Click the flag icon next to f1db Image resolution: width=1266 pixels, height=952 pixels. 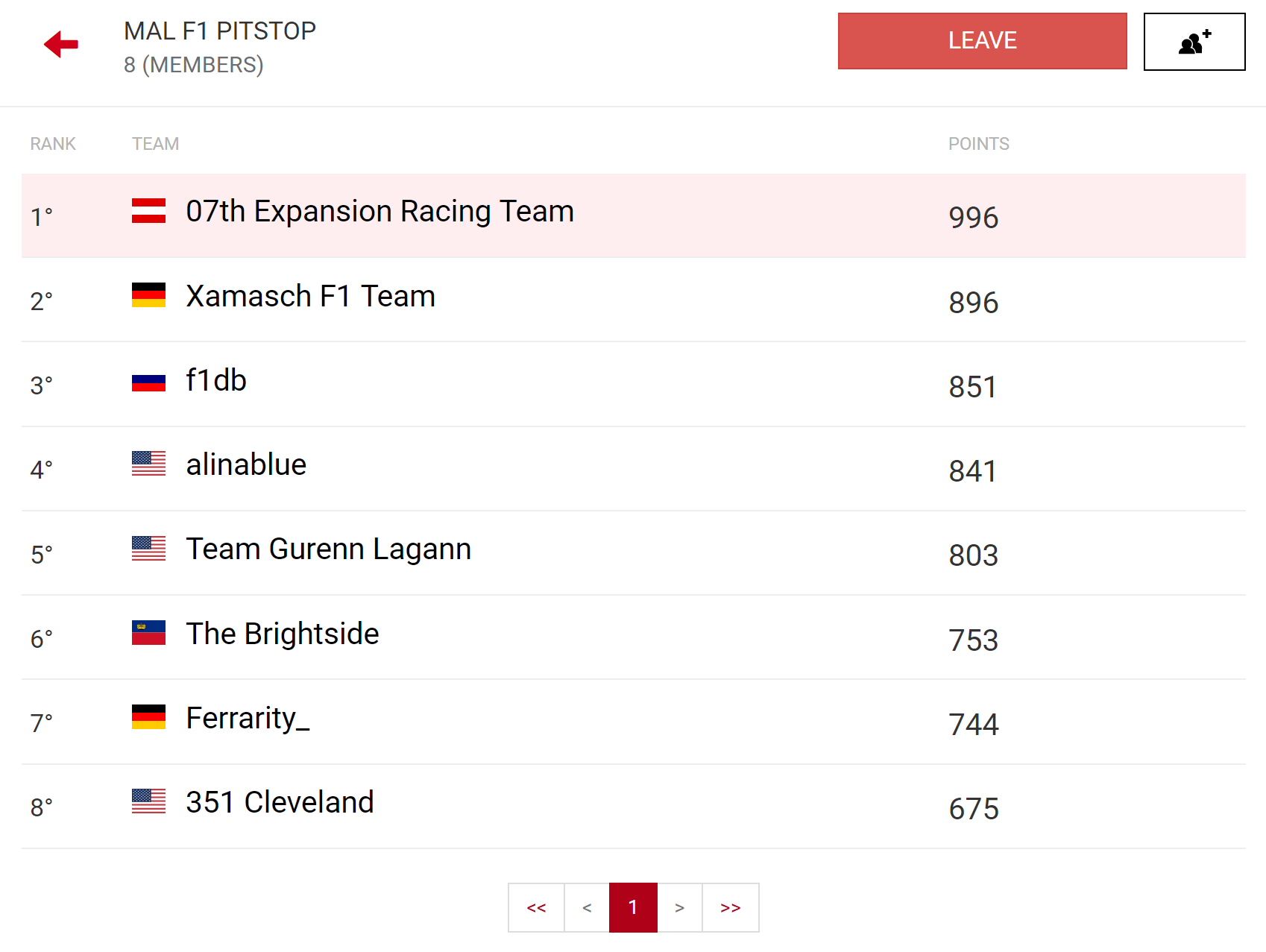pyautogui.click(x=148, y=382)
